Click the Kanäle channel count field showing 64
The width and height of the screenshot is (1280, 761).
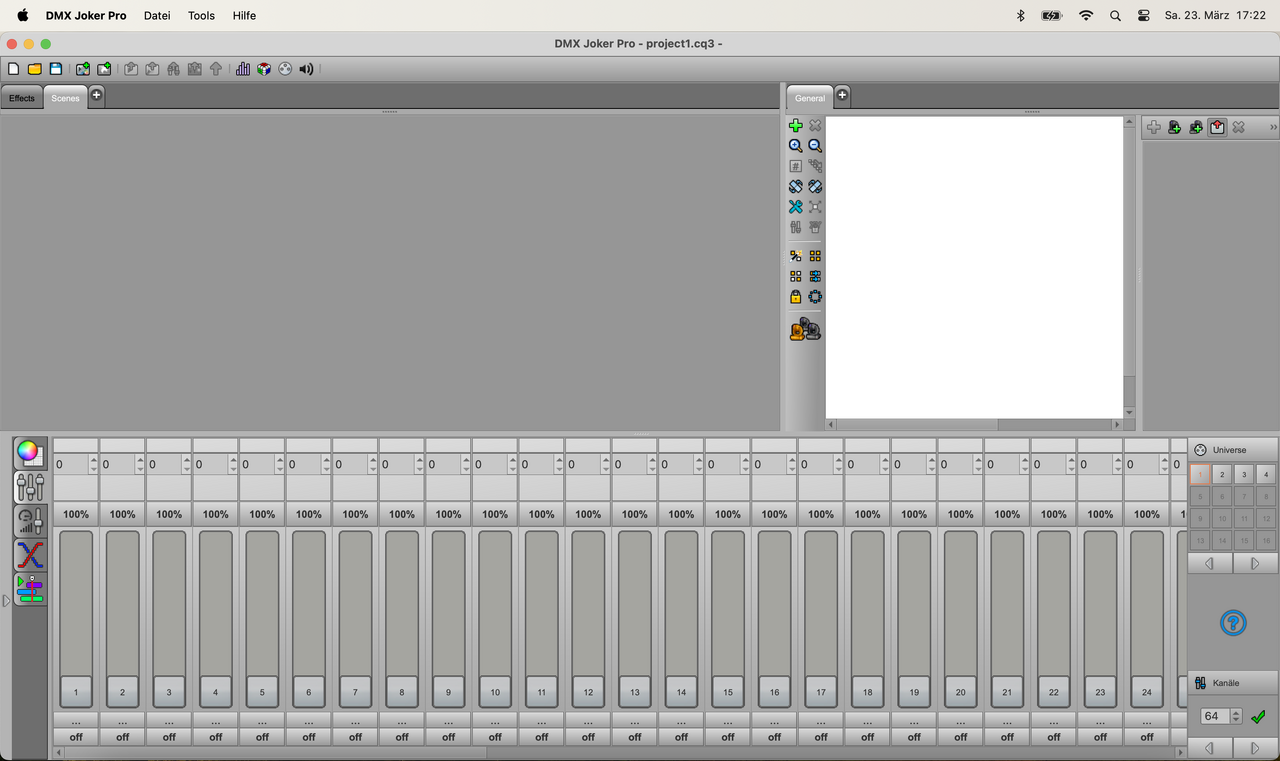pos(1214,716)
